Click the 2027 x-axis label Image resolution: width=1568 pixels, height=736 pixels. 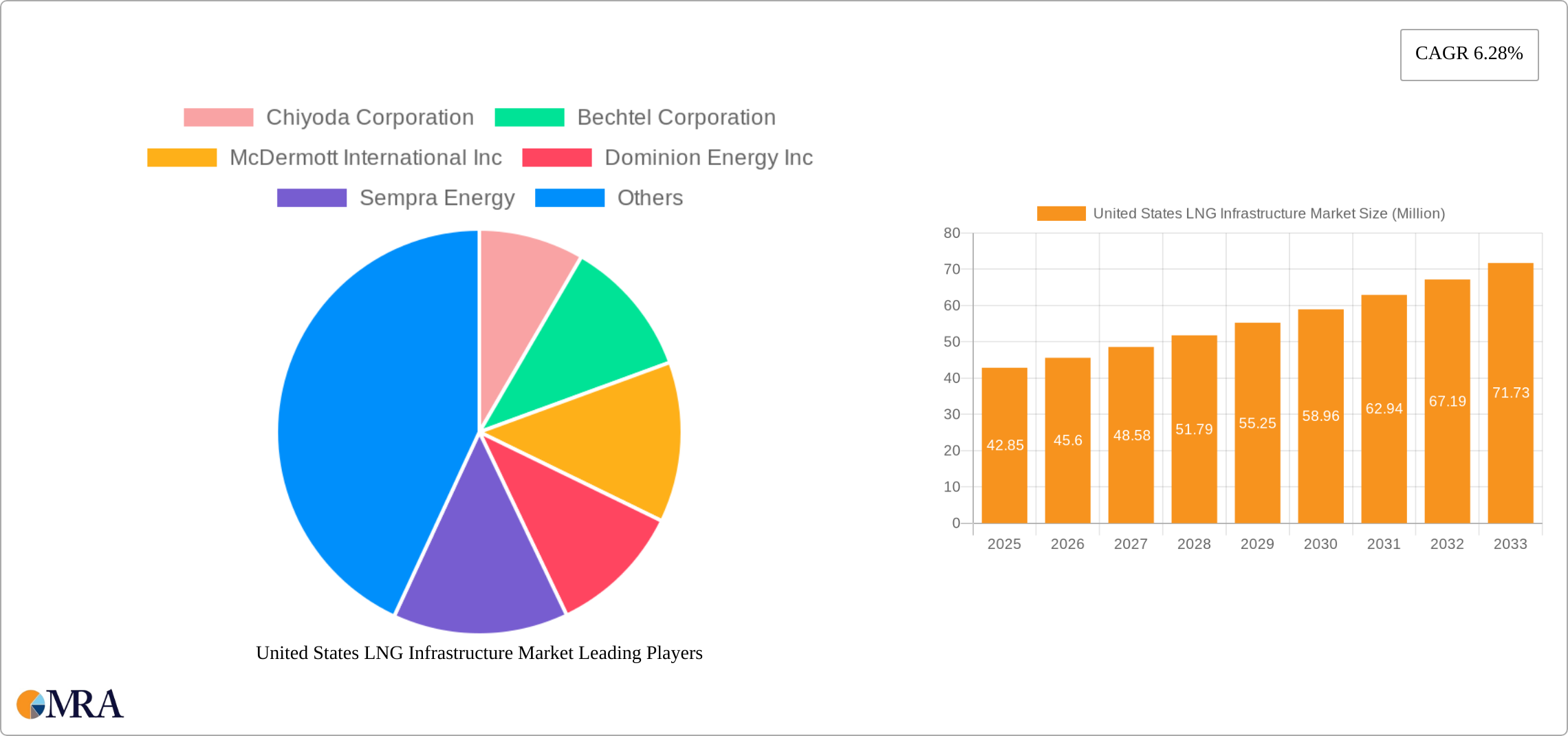pyautogui.click(x=1131, y=544)
